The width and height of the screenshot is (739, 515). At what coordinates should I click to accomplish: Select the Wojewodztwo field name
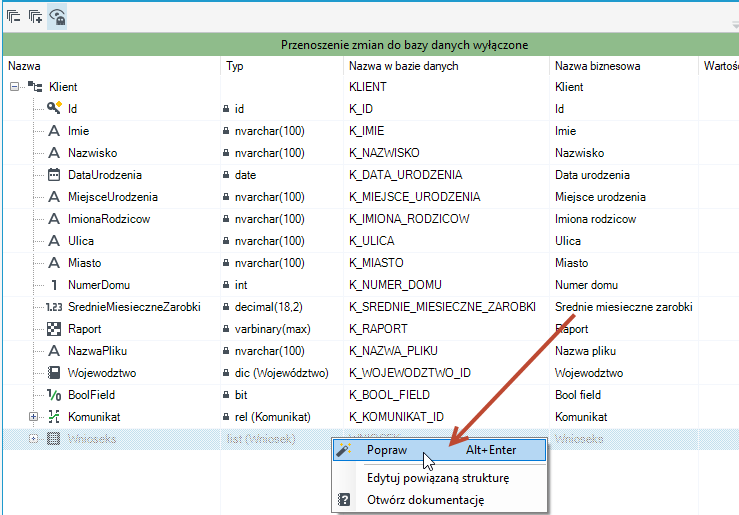tap(102, 373)
